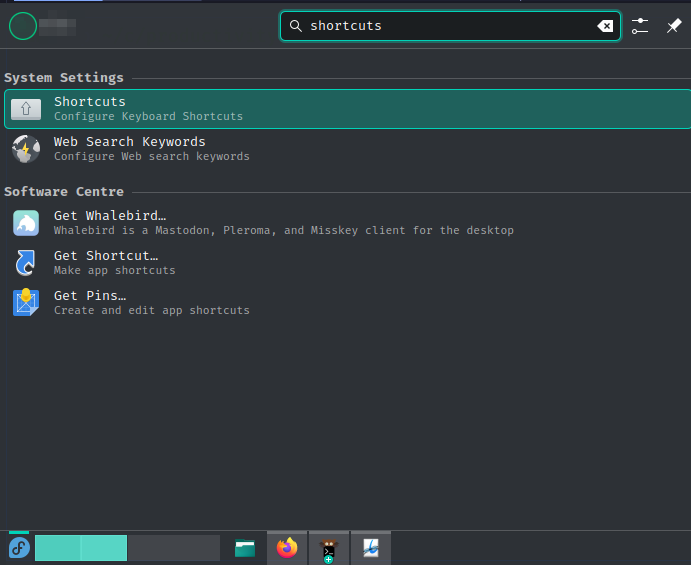
Task: Click the Fedora application launcher icon
Action: tap(18, 548)
